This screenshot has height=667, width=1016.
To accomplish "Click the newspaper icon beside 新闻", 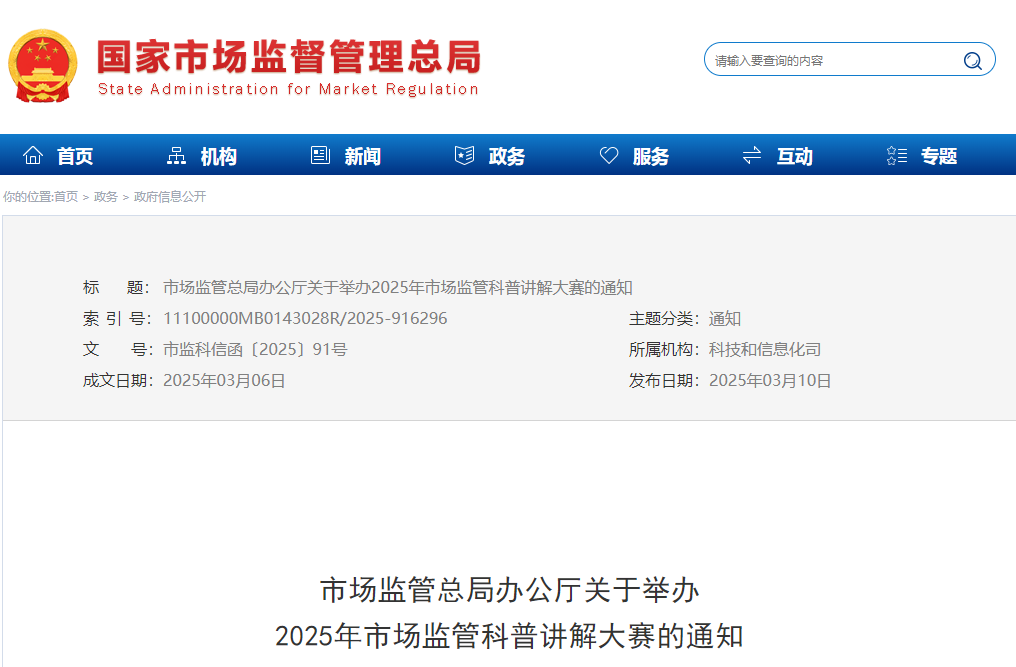I will [320, 156].
